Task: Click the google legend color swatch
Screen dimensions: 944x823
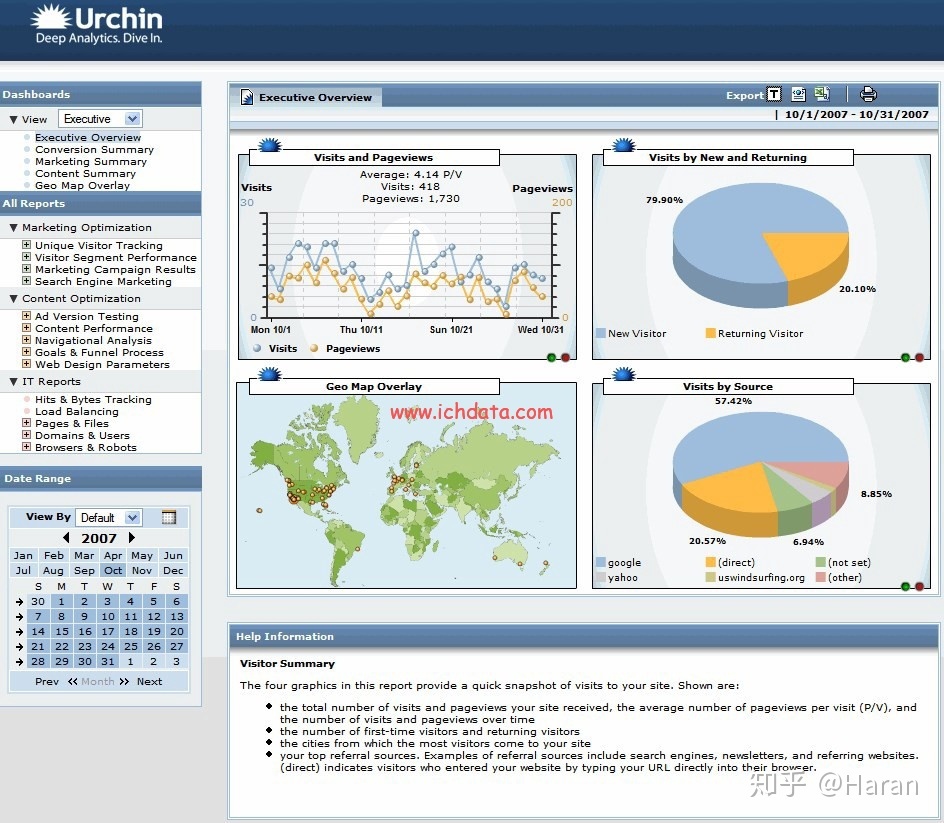Action: 601,562
